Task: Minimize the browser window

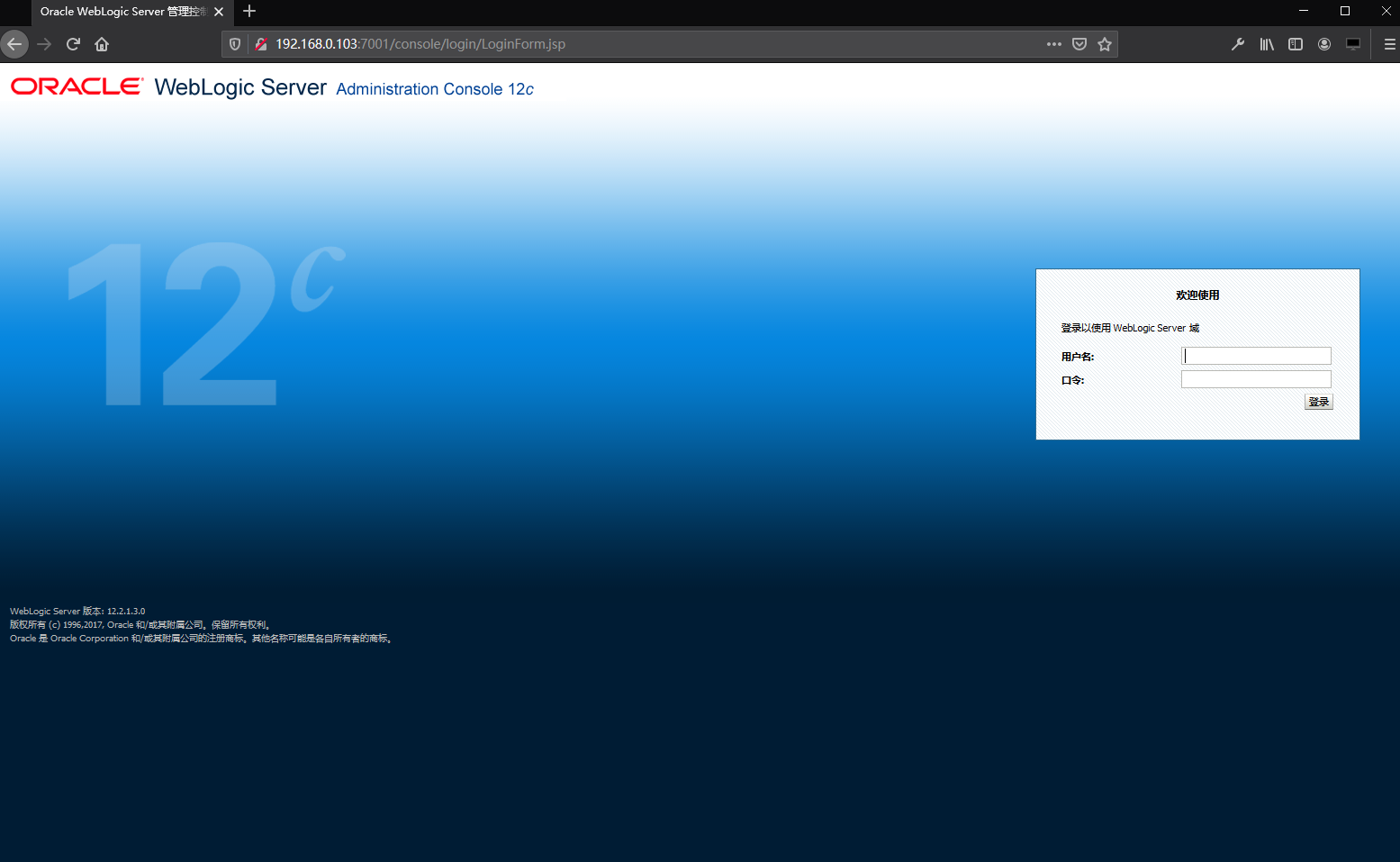Action: point(1303,11)
